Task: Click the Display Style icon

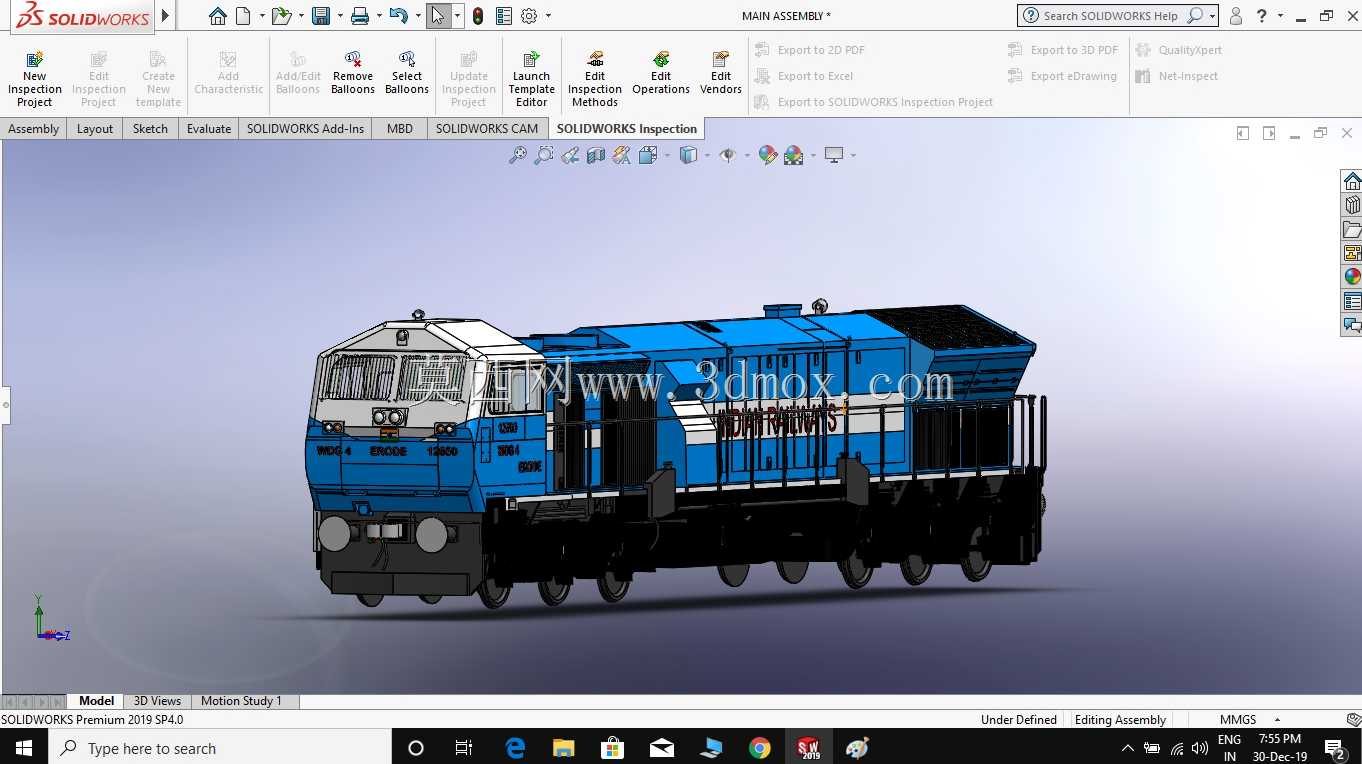Action: click(688, 155)
